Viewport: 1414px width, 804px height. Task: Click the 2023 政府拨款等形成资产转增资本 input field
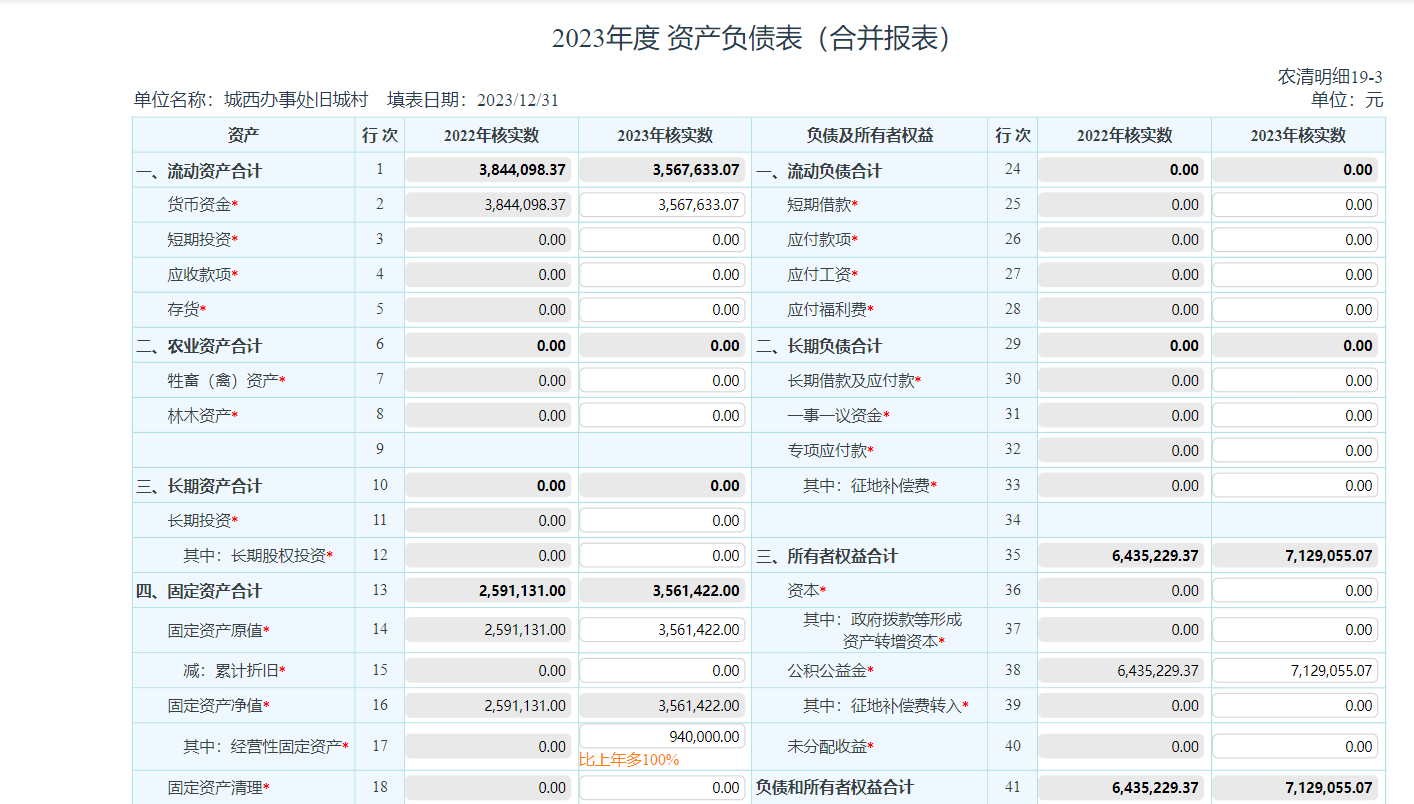(x=1295, y=630)
